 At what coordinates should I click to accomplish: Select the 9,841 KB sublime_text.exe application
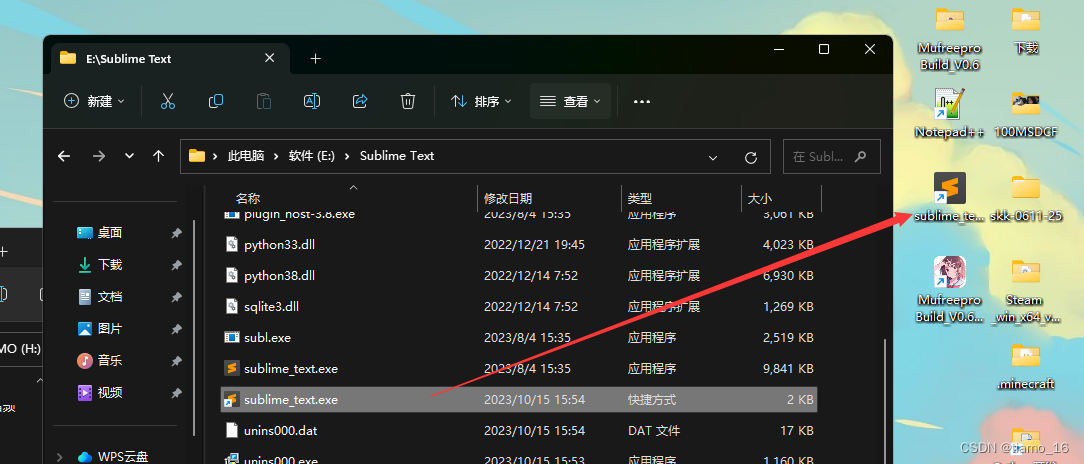pyautogui.click(x=518, y=369)
